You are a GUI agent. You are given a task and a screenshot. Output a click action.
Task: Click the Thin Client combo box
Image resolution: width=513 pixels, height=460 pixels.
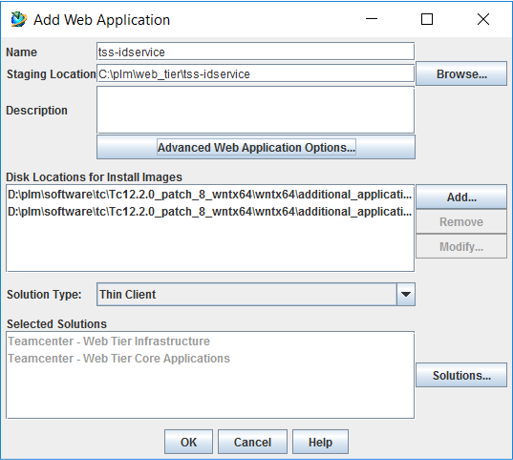click(x=256, y=294)
